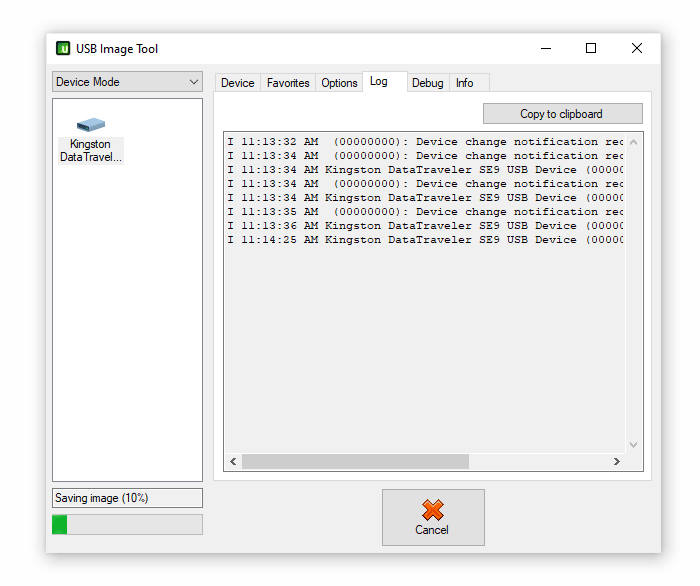Click the Kingston DataTravel... device label

point(91,150)
